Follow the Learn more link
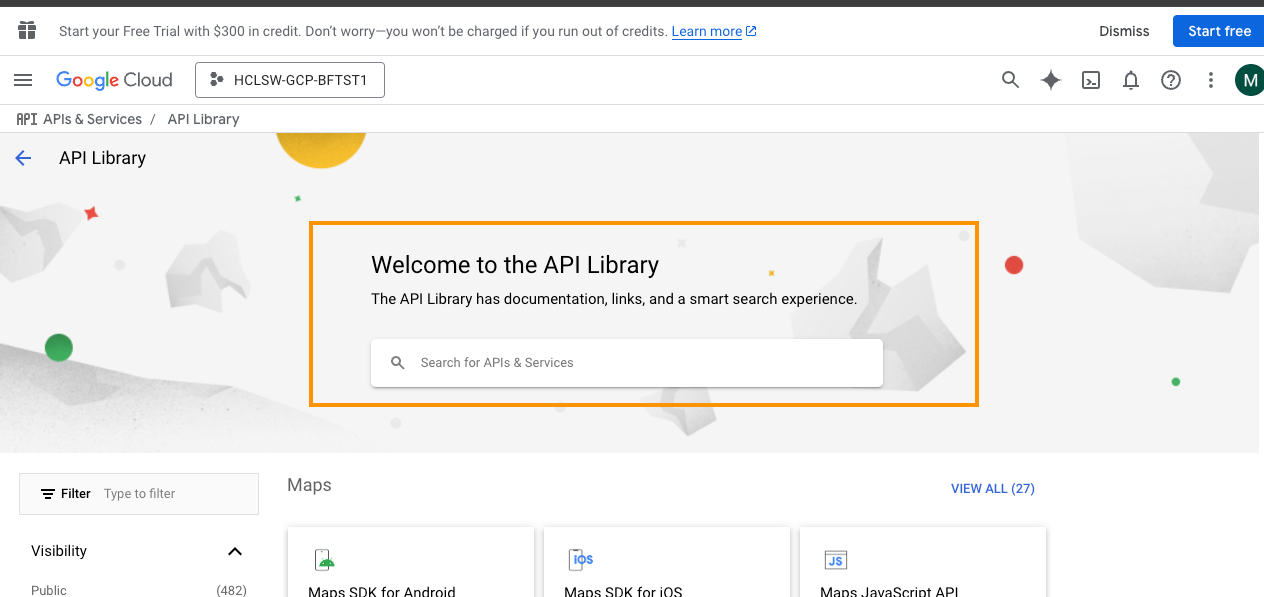 707,31
